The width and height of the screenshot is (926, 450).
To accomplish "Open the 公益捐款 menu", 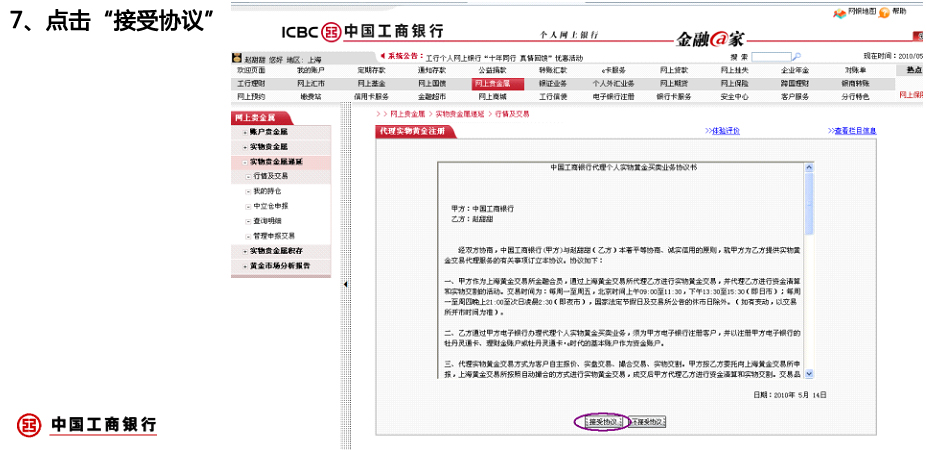I will (x=492, y=70).
